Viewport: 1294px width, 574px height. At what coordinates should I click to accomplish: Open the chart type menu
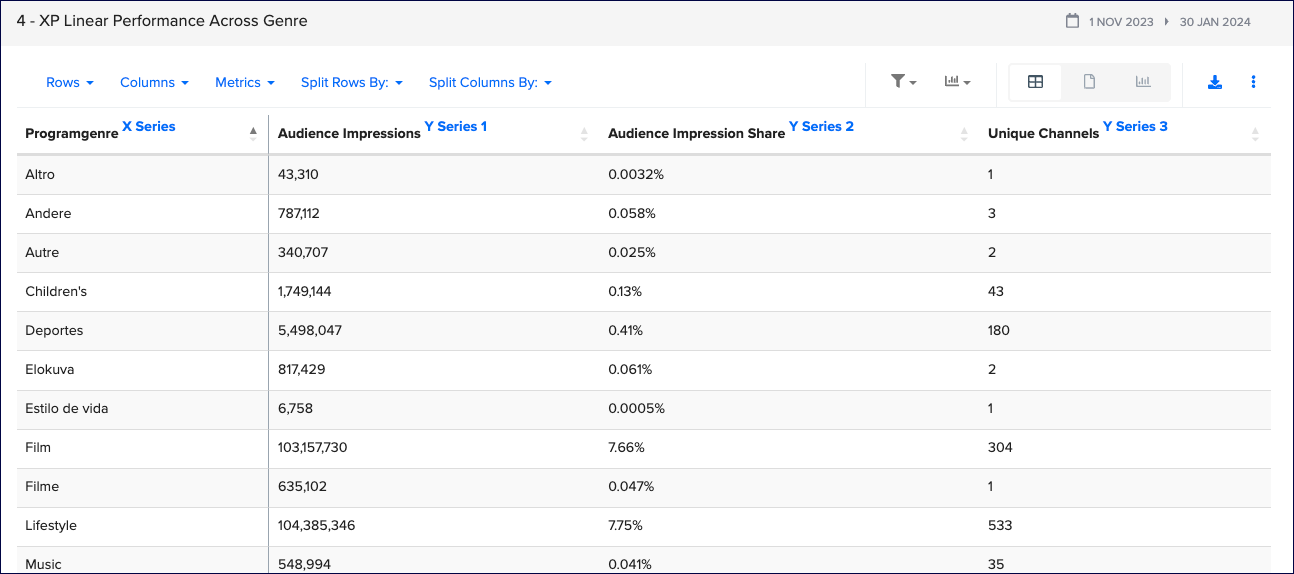957,82
